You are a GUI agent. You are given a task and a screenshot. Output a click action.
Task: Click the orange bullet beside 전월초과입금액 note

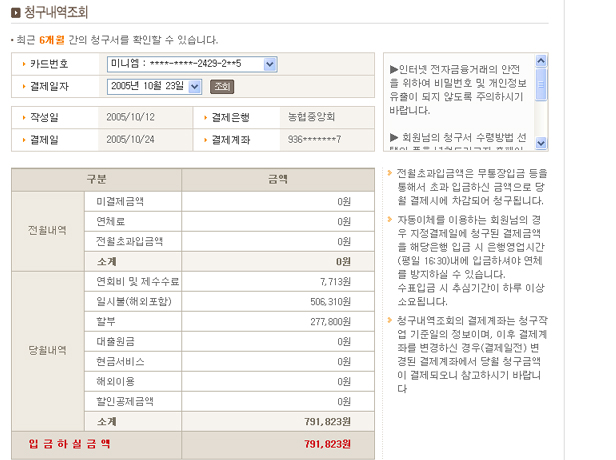click(389, 172)
